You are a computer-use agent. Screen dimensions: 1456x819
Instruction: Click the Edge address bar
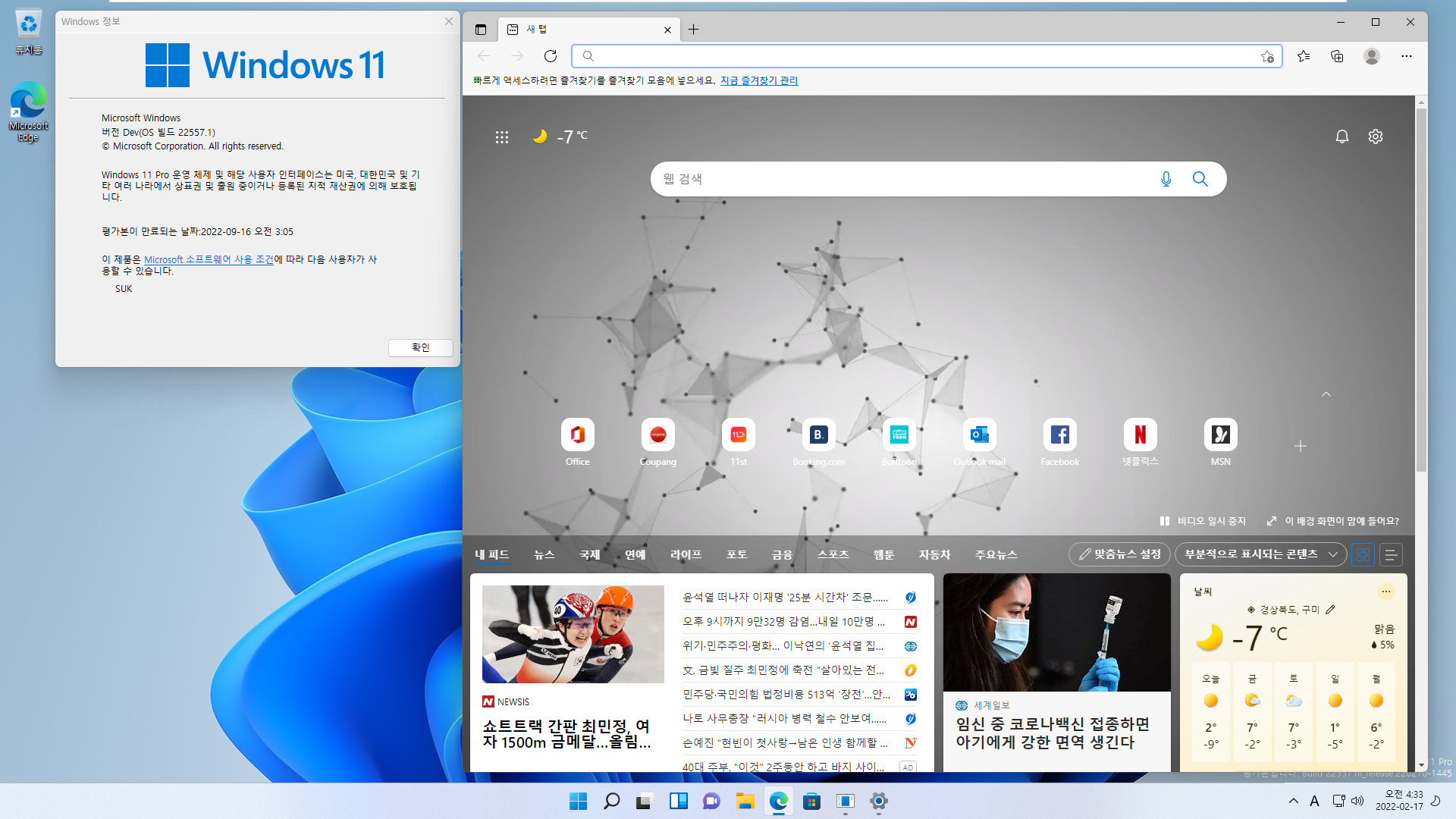pos(927,56)
